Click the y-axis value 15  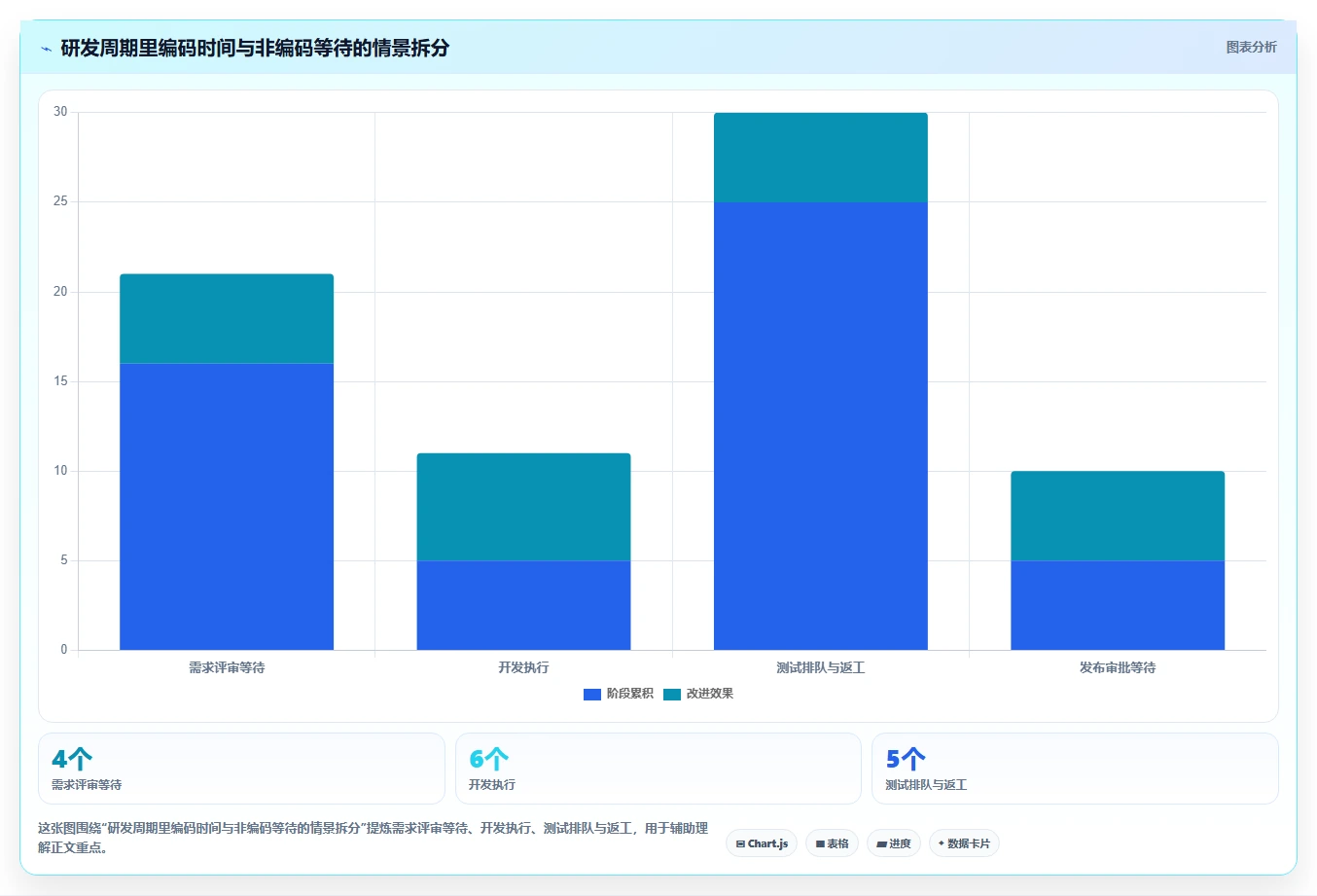click(x=61, y=381)
